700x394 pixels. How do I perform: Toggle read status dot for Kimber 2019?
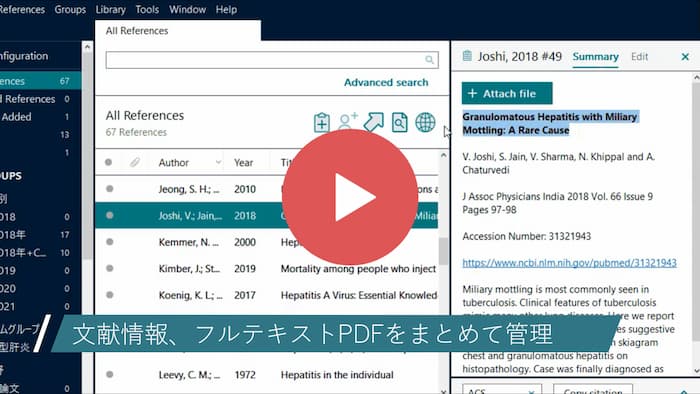[x=109, y=268]
